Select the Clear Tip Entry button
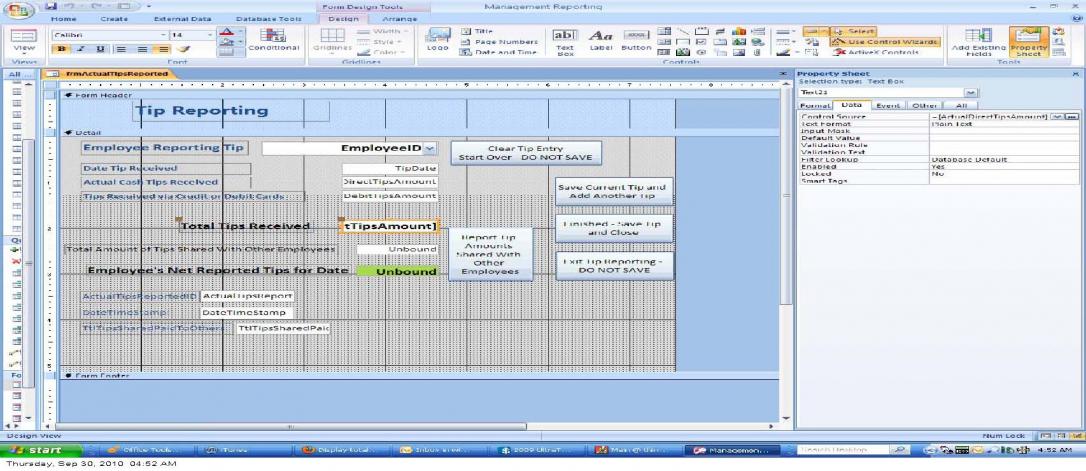1086x471 pixels. (x=526, y=153)
